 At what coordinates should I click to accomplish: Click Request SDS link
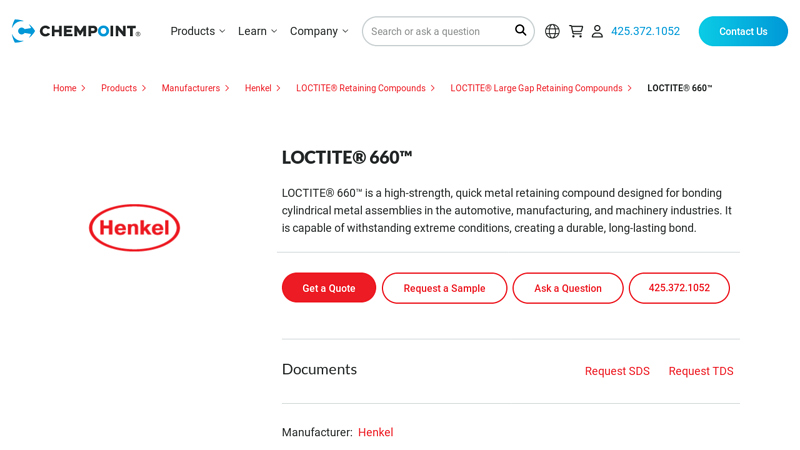coord(617,371)
